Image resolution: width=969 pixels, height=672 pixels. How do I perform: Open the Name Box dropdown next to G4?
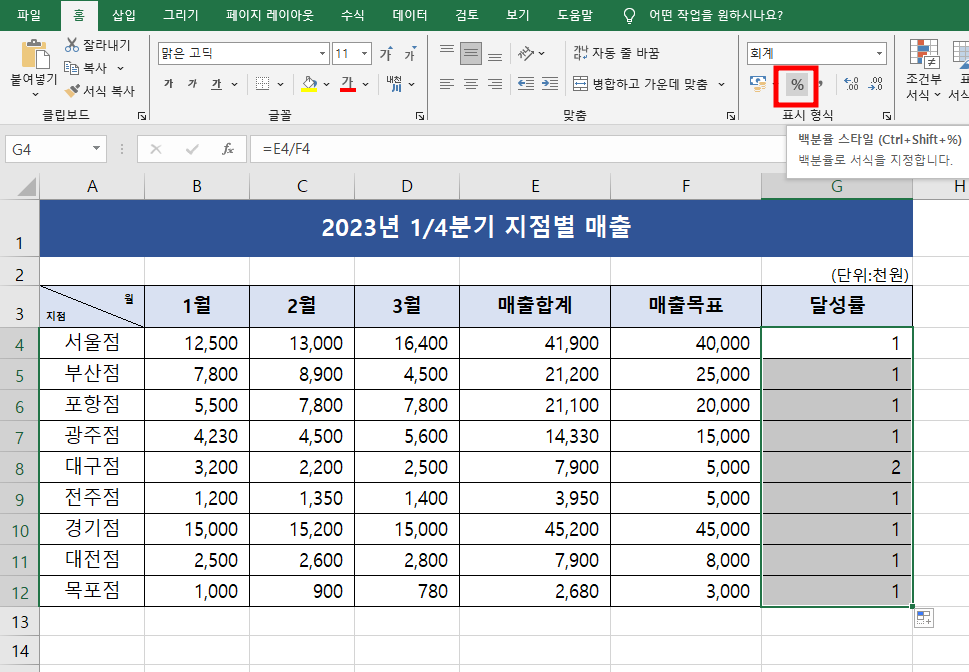point(96,148)
